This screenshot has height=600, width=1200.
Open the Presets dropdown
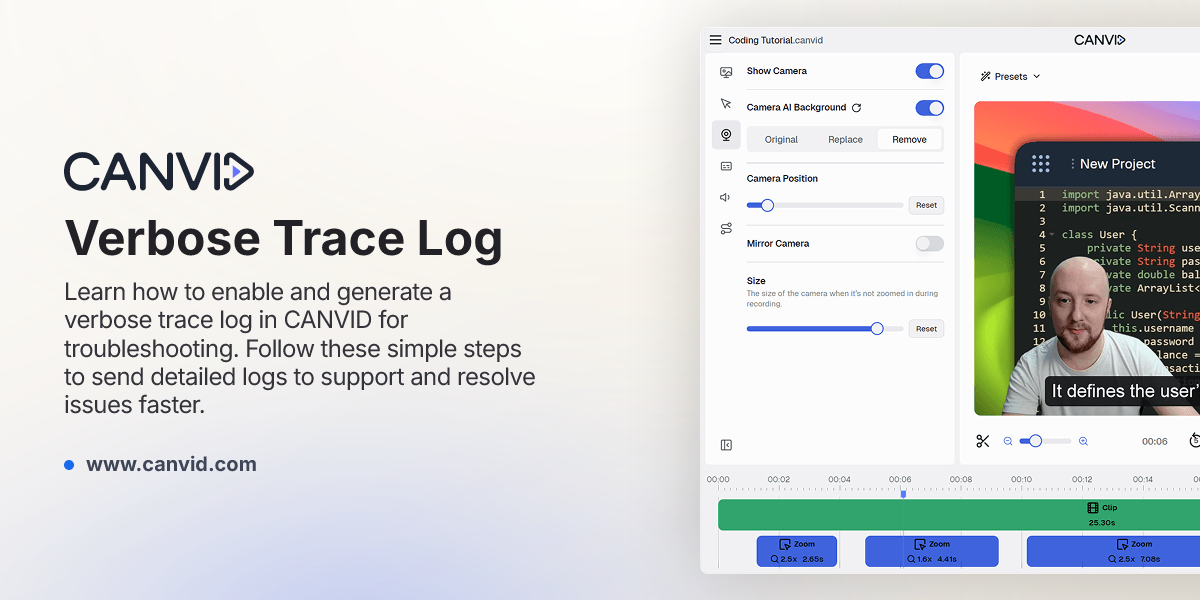[x=1010, y=76]
